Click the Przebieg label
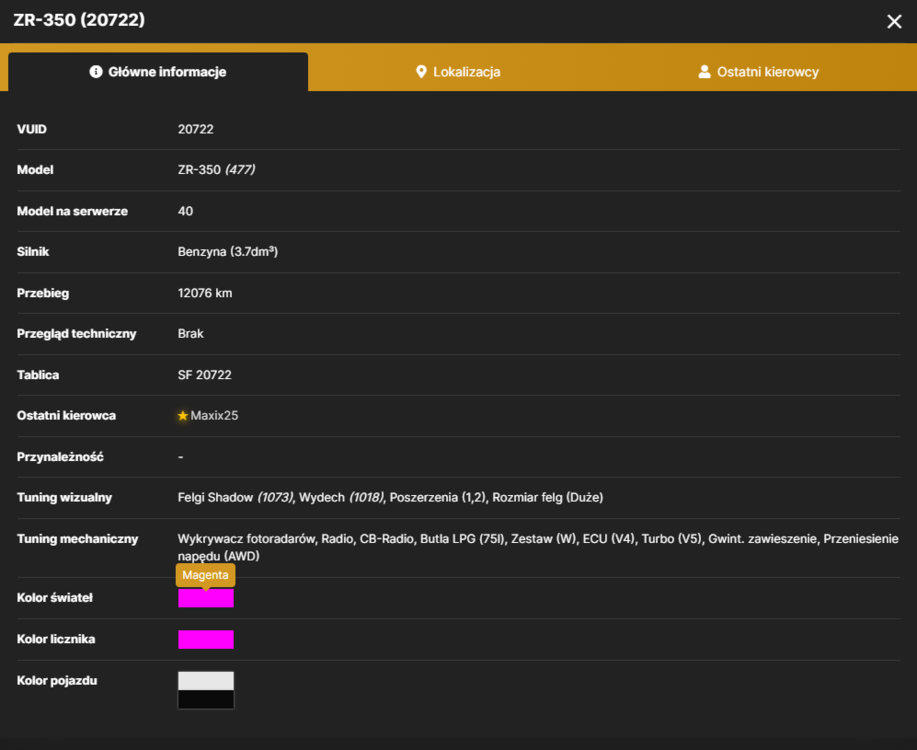This screenshot has width=917, height=750. pos(43,293)
